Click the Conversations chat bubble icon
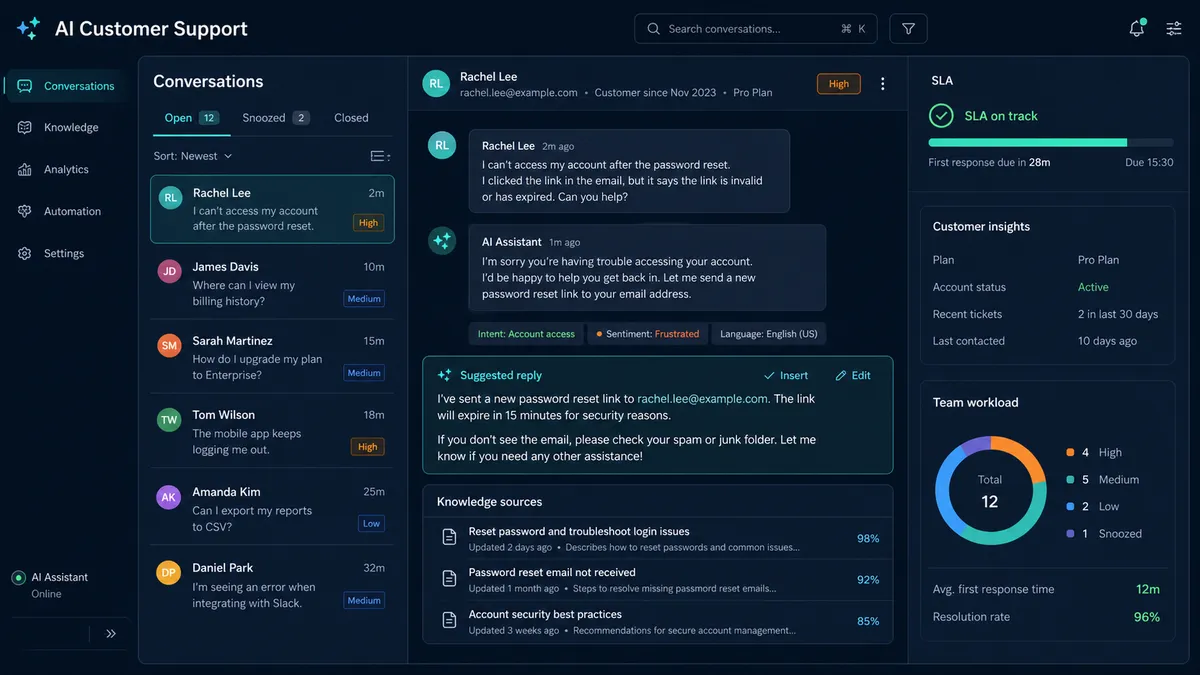Image resolution: width=1200 pixels, height=675 pixels. pyautogui.click(x=25, y=86)
